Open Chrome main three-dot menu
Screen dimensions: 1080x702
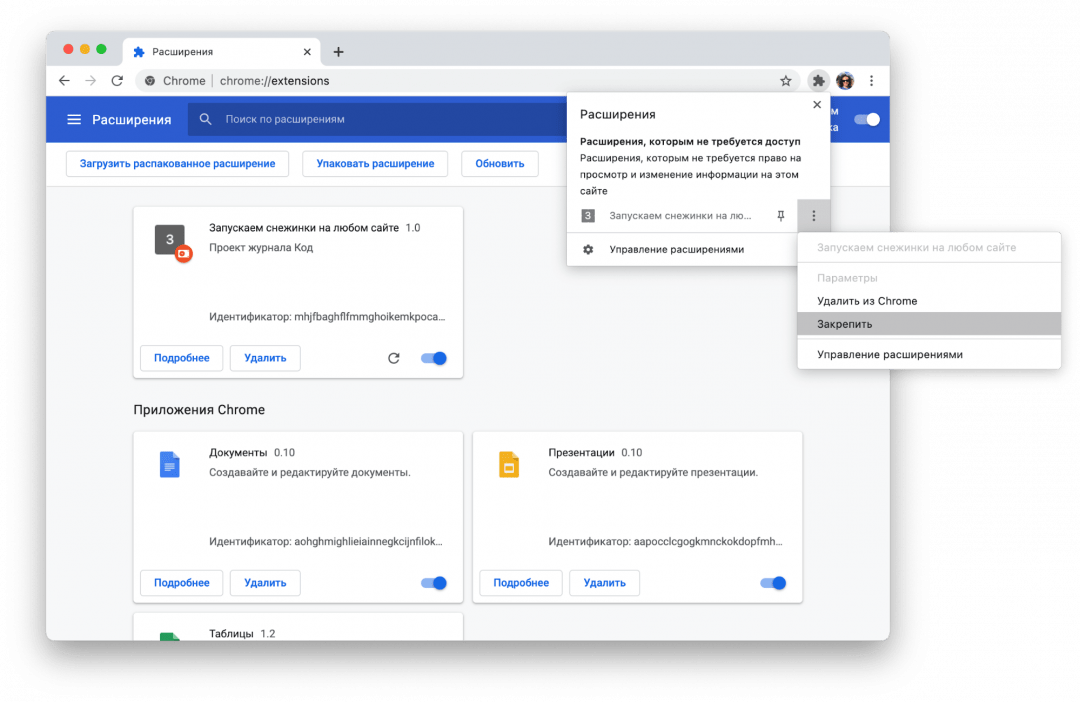click(872, 81)
